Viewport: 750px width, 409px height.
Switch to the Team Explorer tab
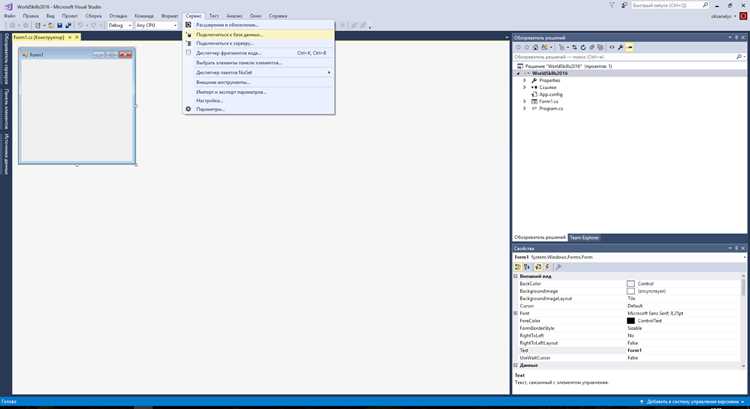(584, 238)
